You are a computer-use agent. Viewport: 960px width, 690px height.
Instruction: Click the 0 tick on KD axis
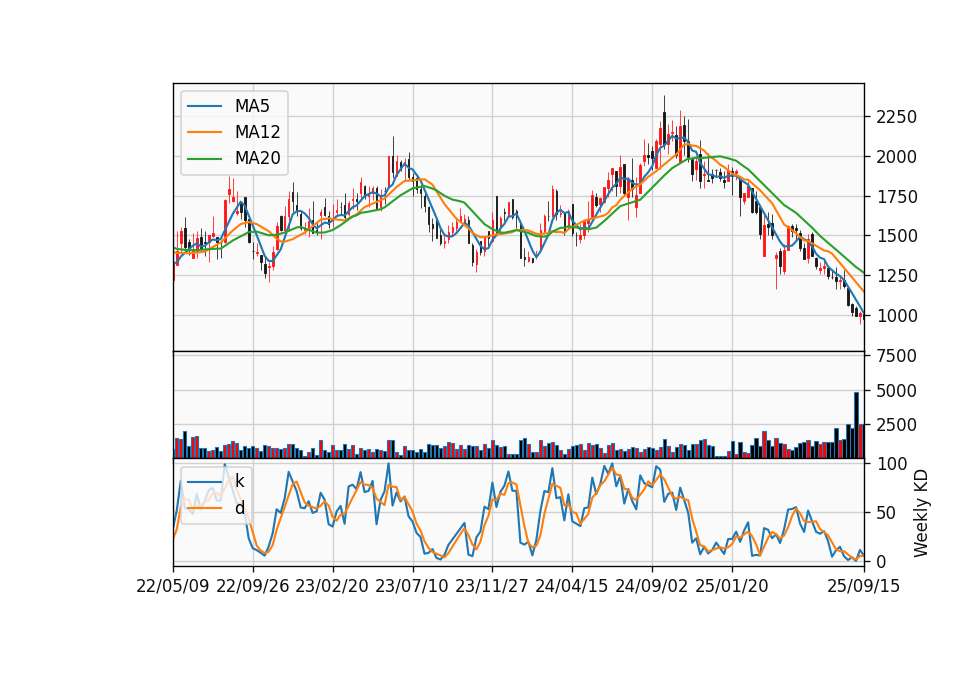pyautogui.click(x=881, y=561)
